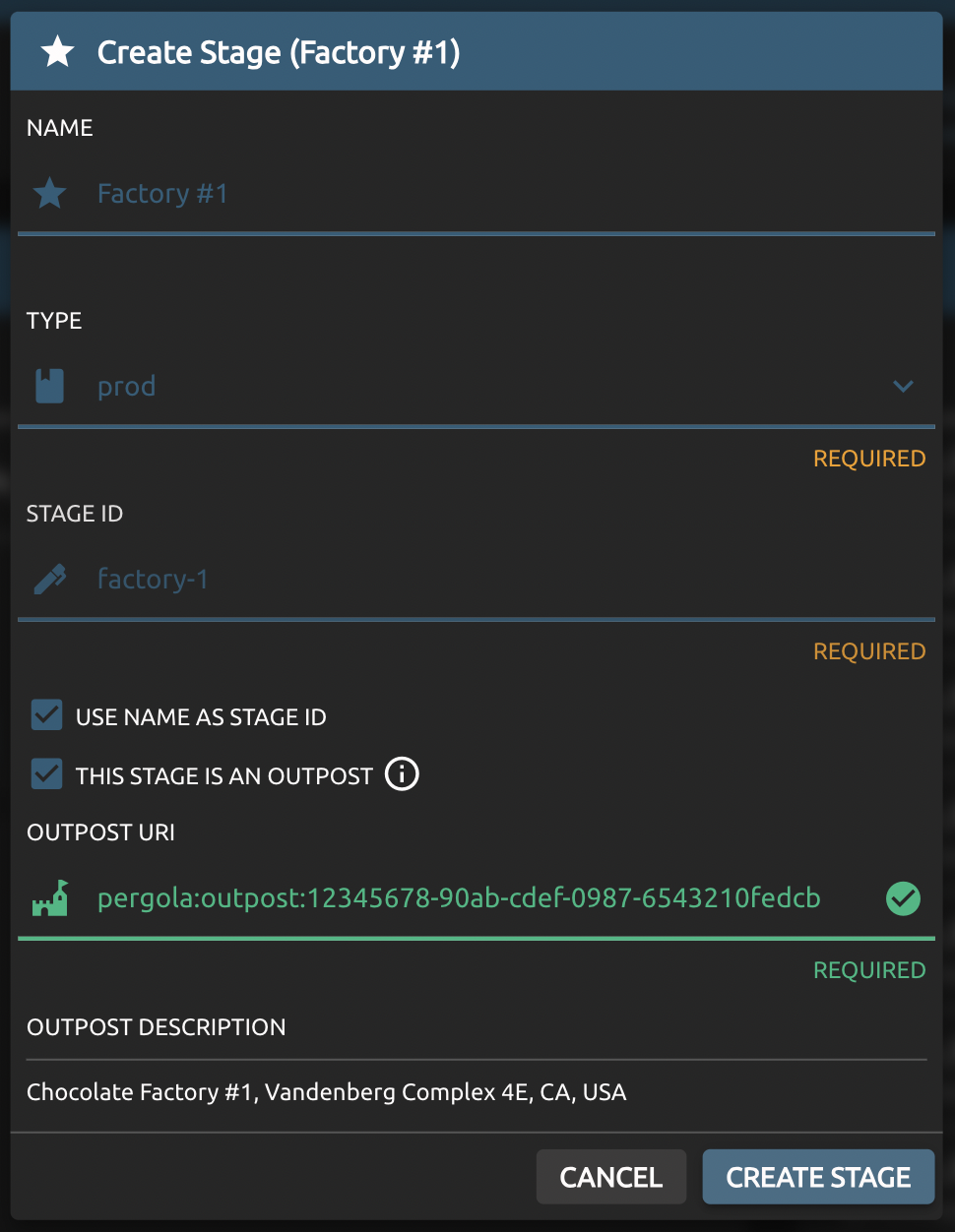Click the star icon beside Name field
This screenshot has height=1232, width=955.
(50, 193)
